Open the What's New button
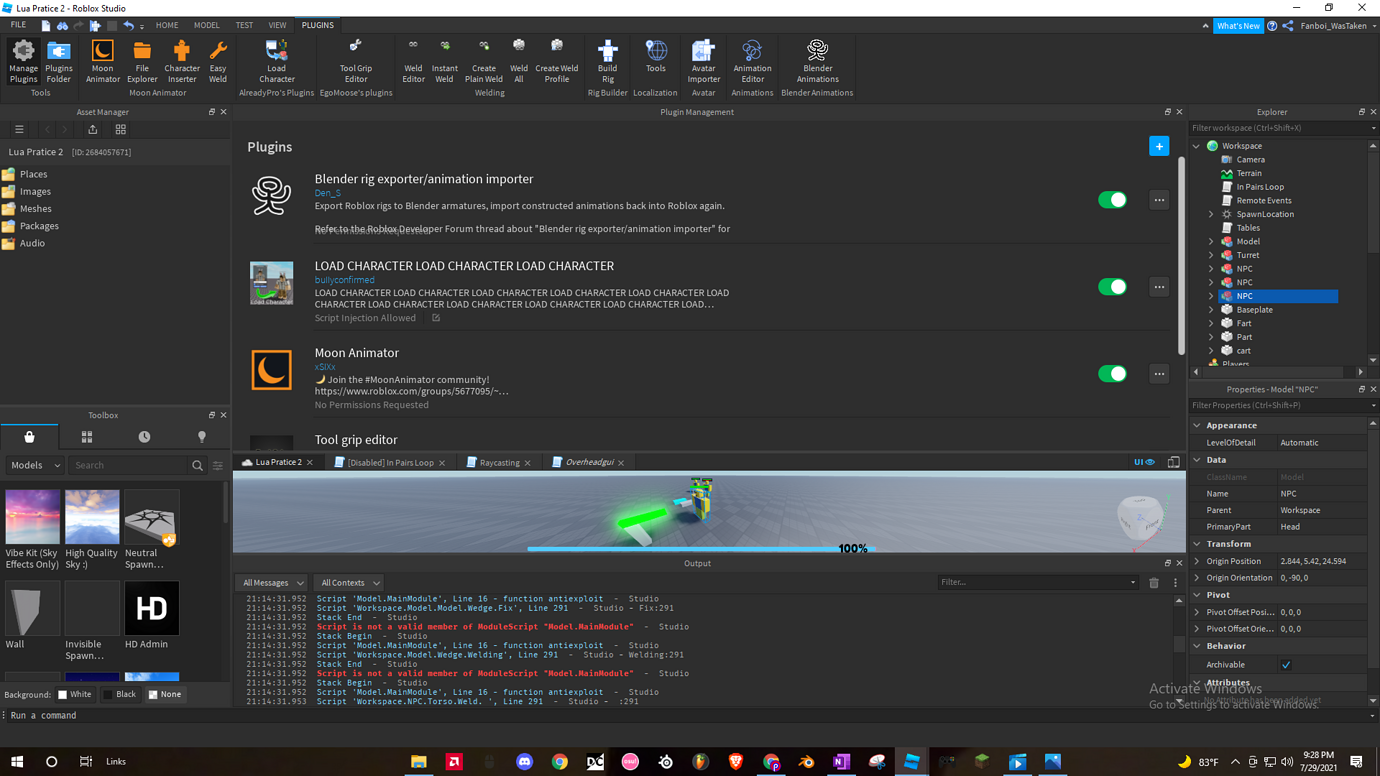This screenshot has width=1380, height=776. pos(1238,26)
